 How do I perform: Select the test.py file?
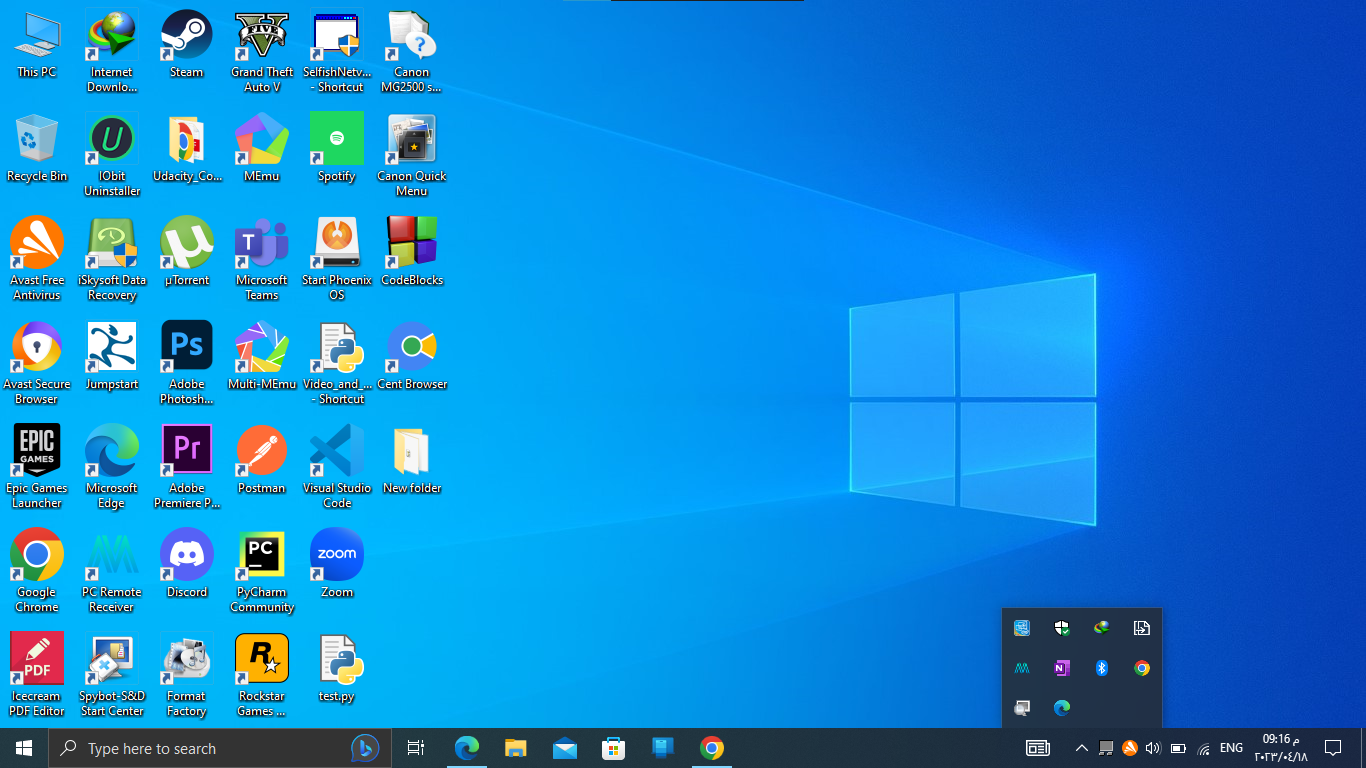point(337,669)
